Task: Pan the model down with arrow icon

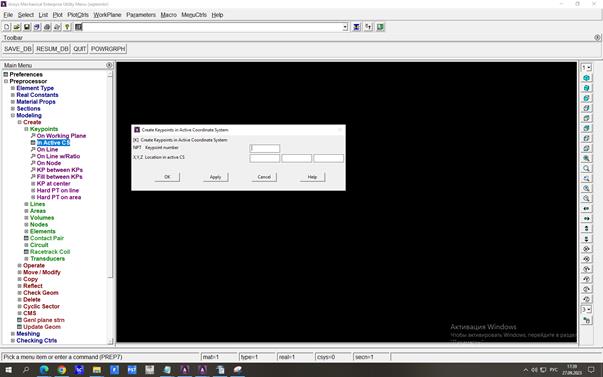Action: click(586, 238)
